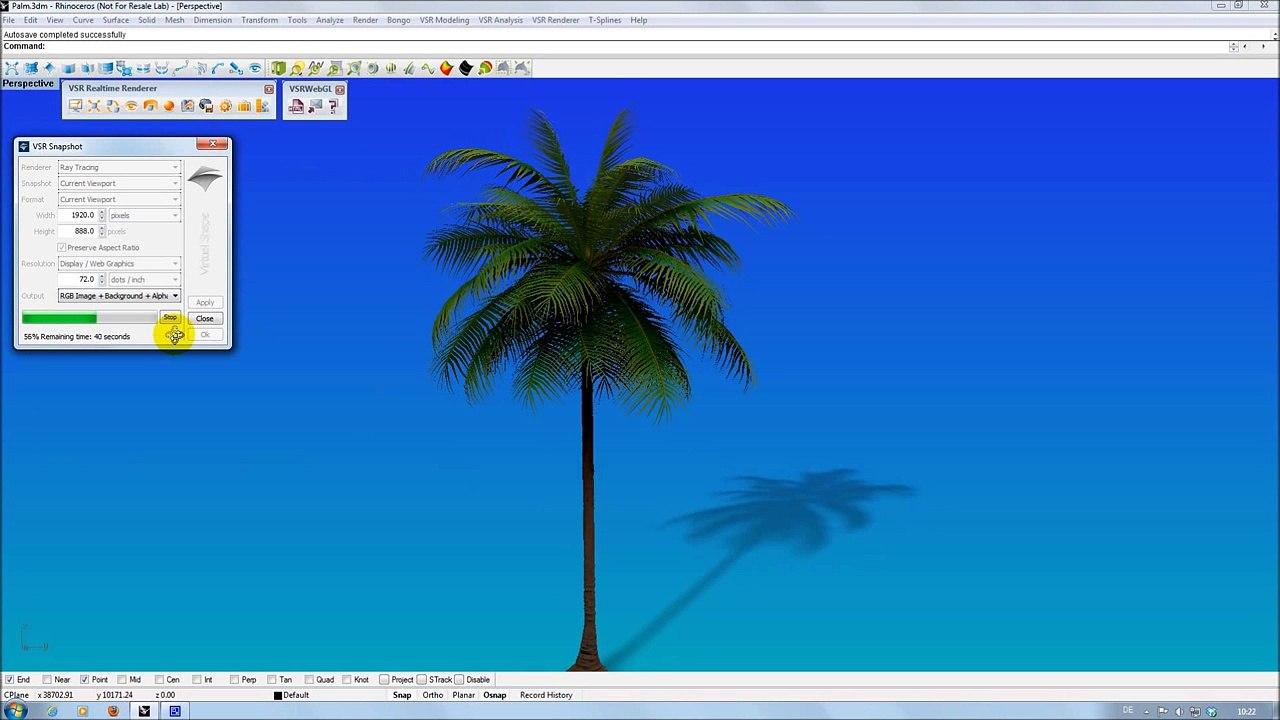This screenshot has width=1280, height=720.
Task: Click the orange arch icon in VSR Realtime Renderer
Action: (x=150, y=106)
